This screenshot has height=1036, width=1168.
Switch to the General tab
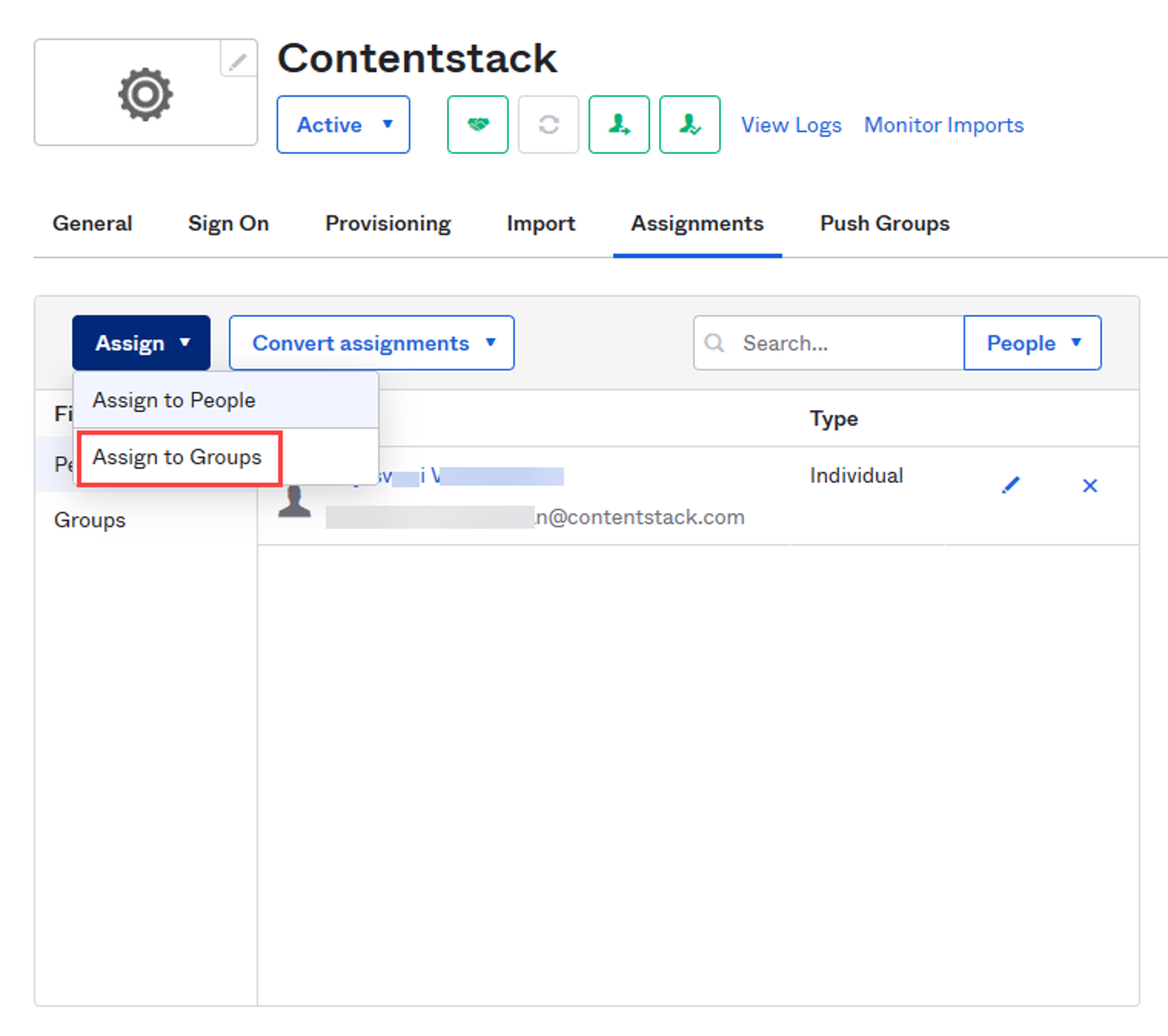[92, 224]
